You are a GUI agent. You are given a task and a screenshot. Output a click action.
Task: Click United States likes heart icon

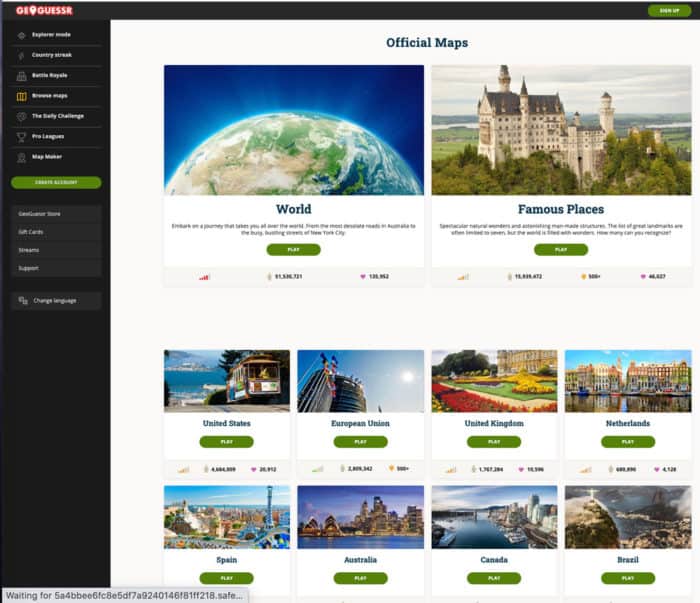click(x=254, y=470)
